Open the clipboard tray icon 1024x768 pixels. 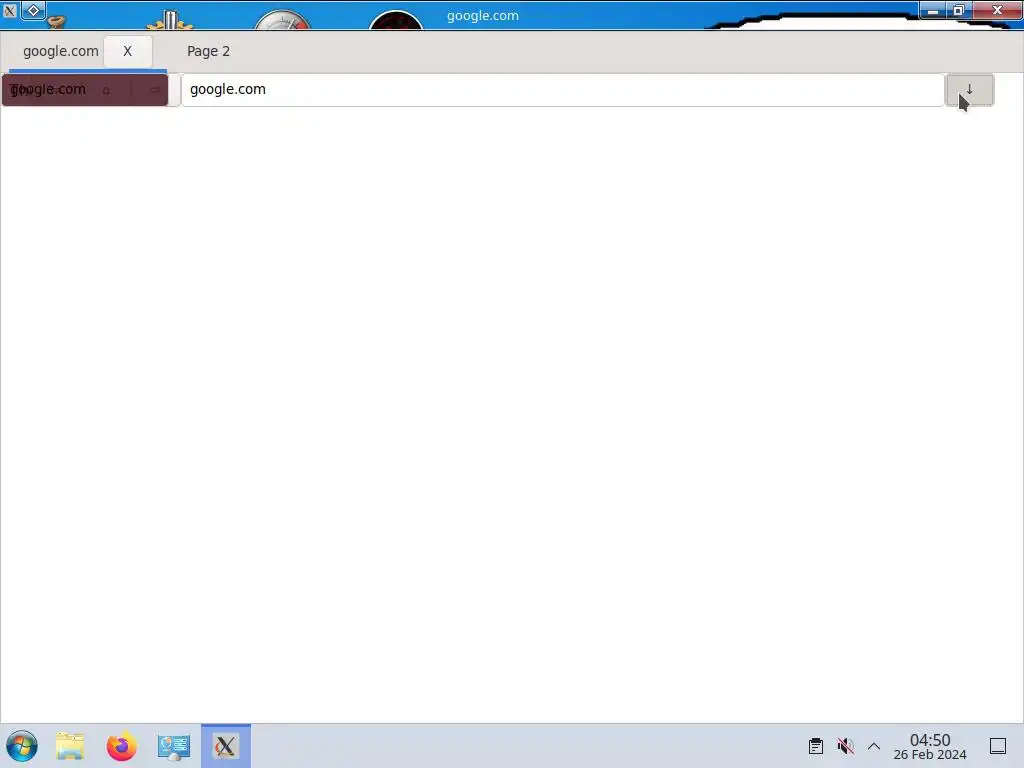(816, 746)
